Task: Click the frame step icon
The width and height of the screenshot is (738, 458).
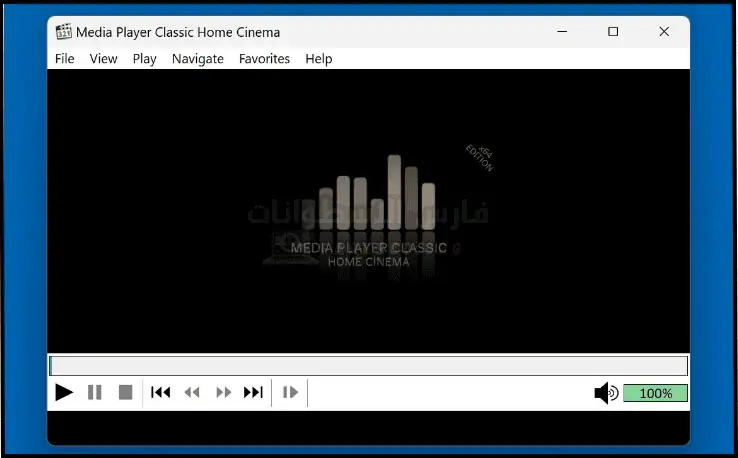Action: (x=290, y=393)
